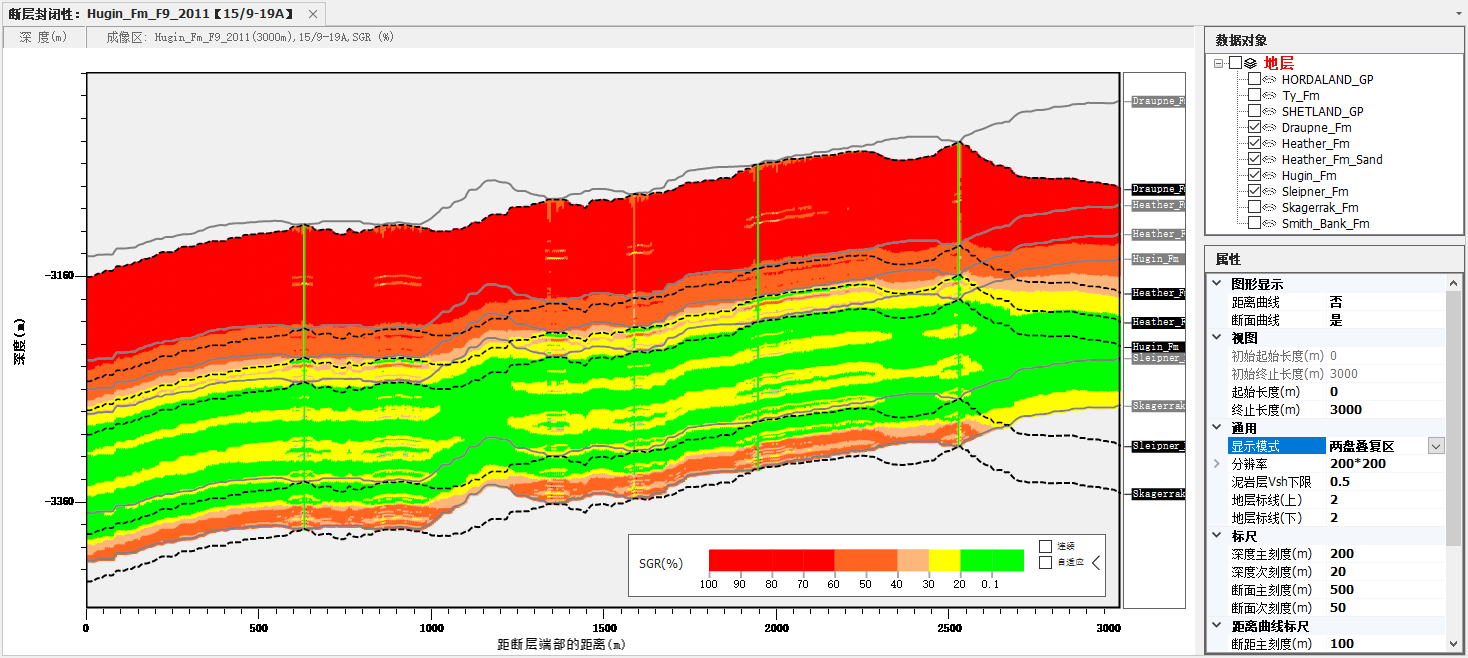Close the Hugin_Fm_F9_2011 fault seal tab

313,14
